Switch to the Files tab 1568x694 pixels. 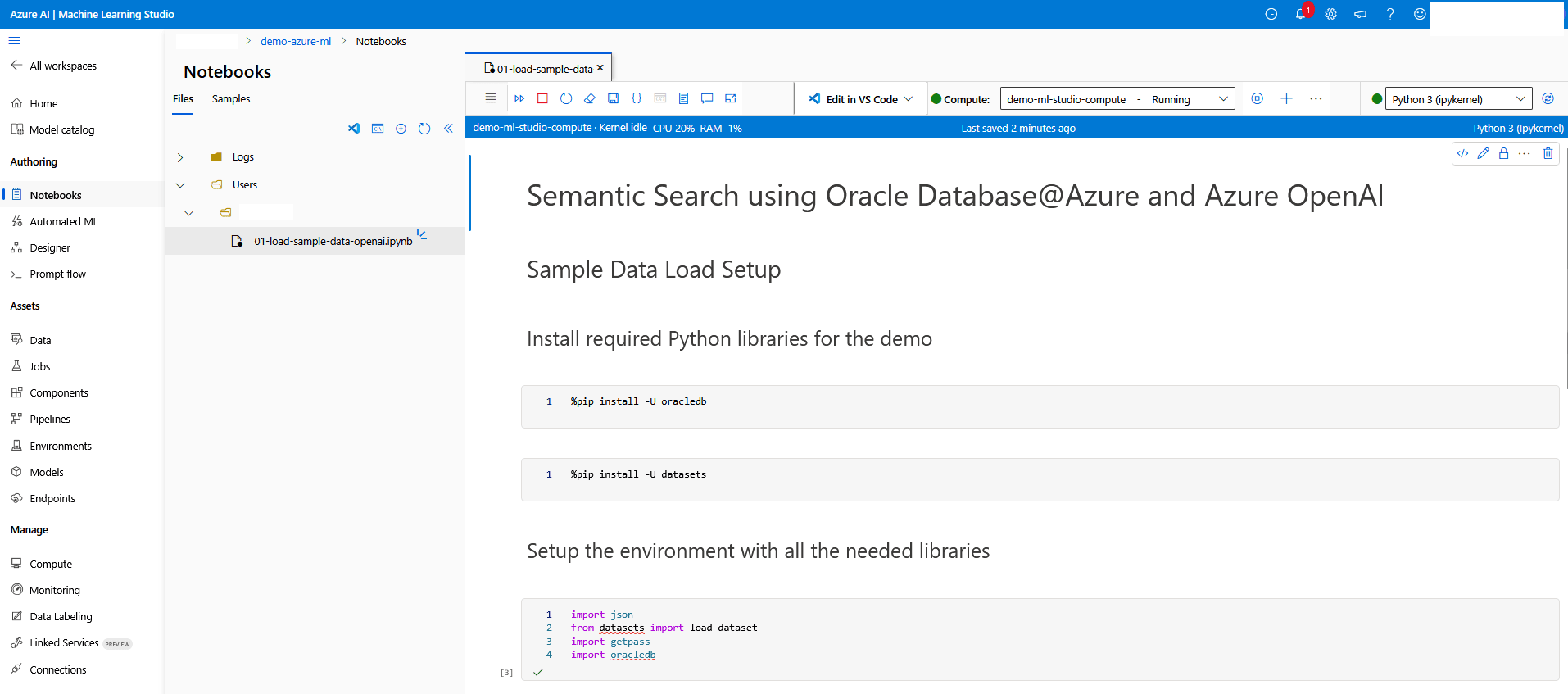click(x=184, y=98)
